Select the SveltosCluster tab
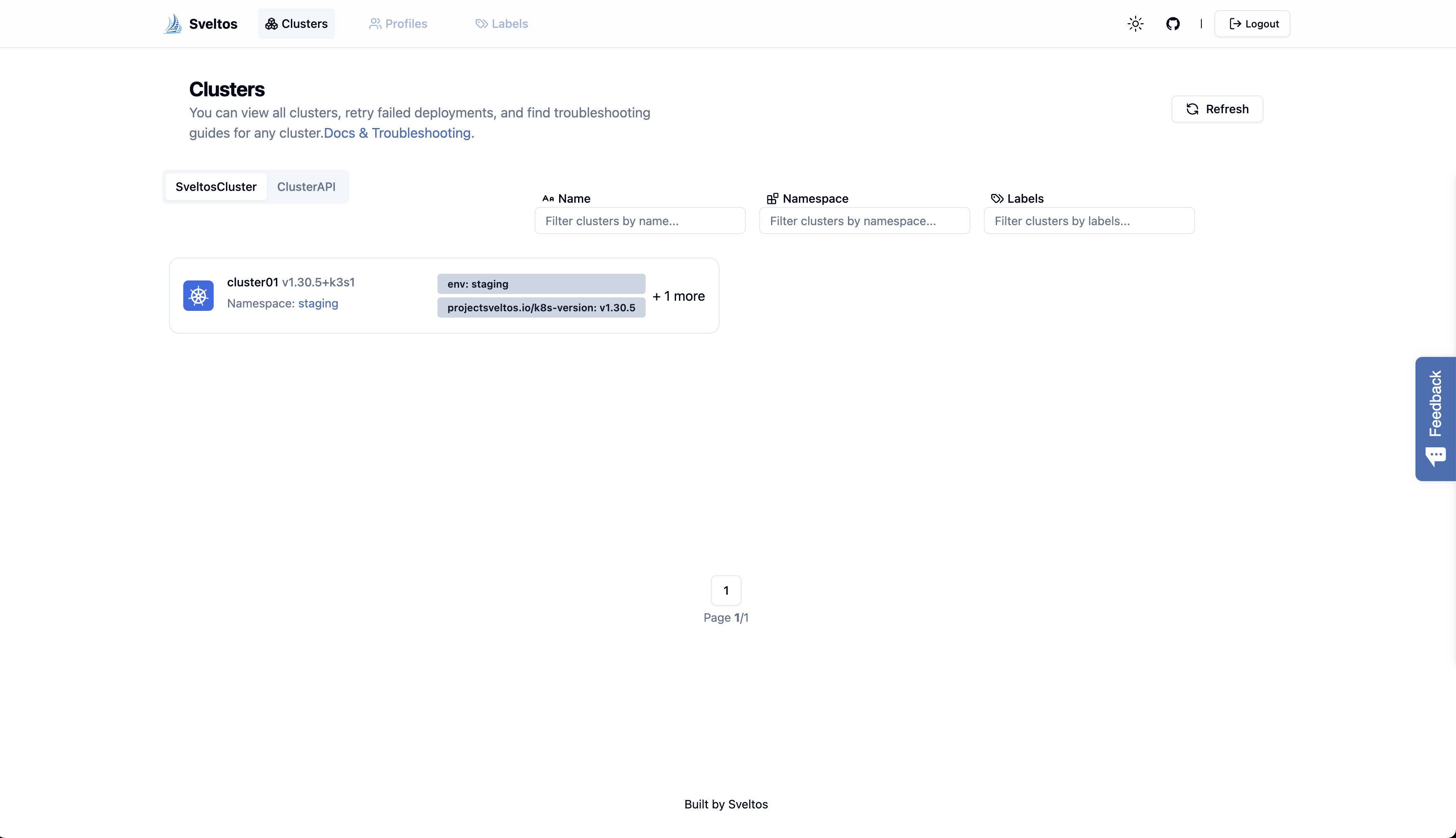 click(x=216, y=186)
